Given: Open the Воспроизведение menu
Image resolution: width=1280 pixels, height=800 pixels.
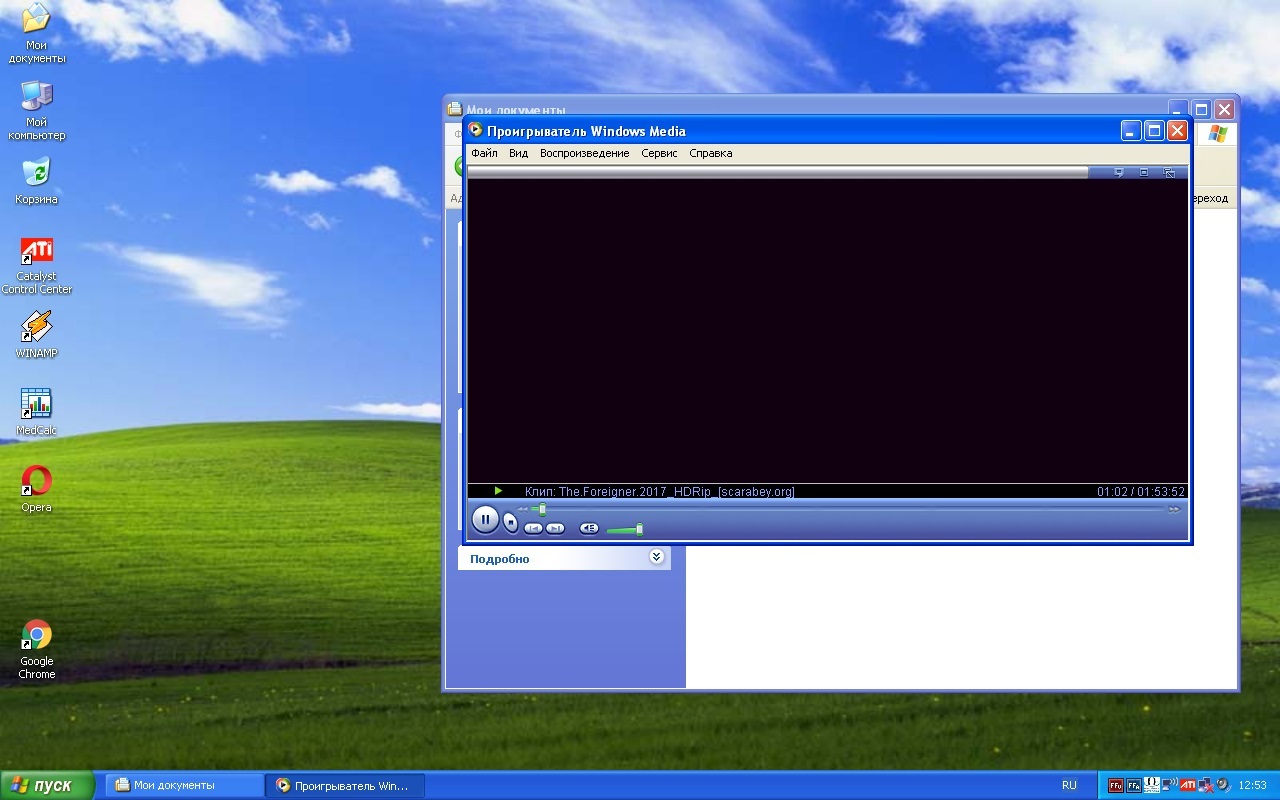Looking at the screenshot, I should [x=585, y=153].
